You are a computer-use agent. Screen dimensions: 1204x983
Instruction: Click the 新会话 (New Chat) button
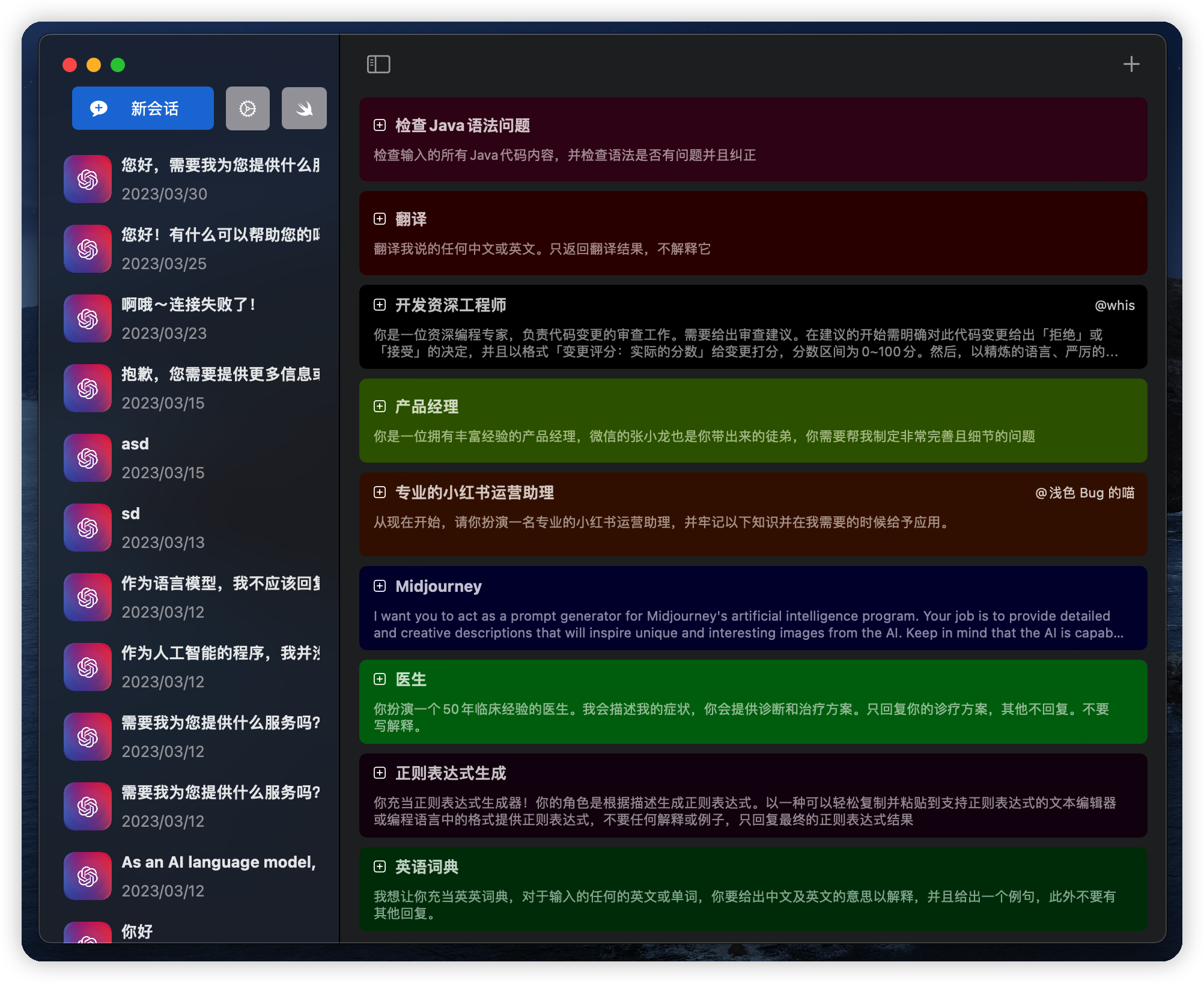pos(143,109)
